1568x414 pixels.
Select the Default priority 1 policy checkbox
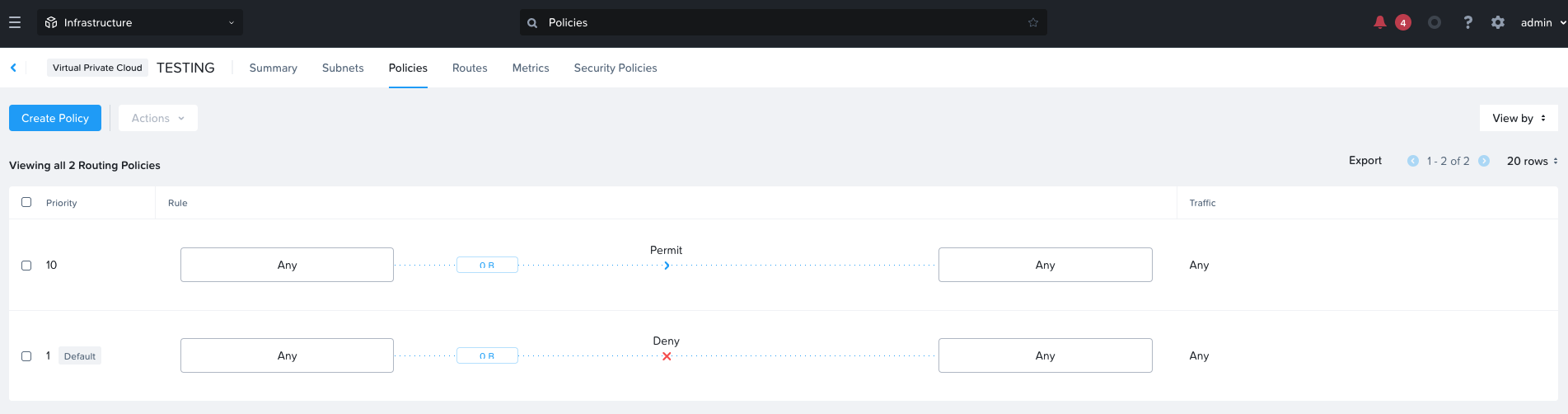(x=26, y=356)
